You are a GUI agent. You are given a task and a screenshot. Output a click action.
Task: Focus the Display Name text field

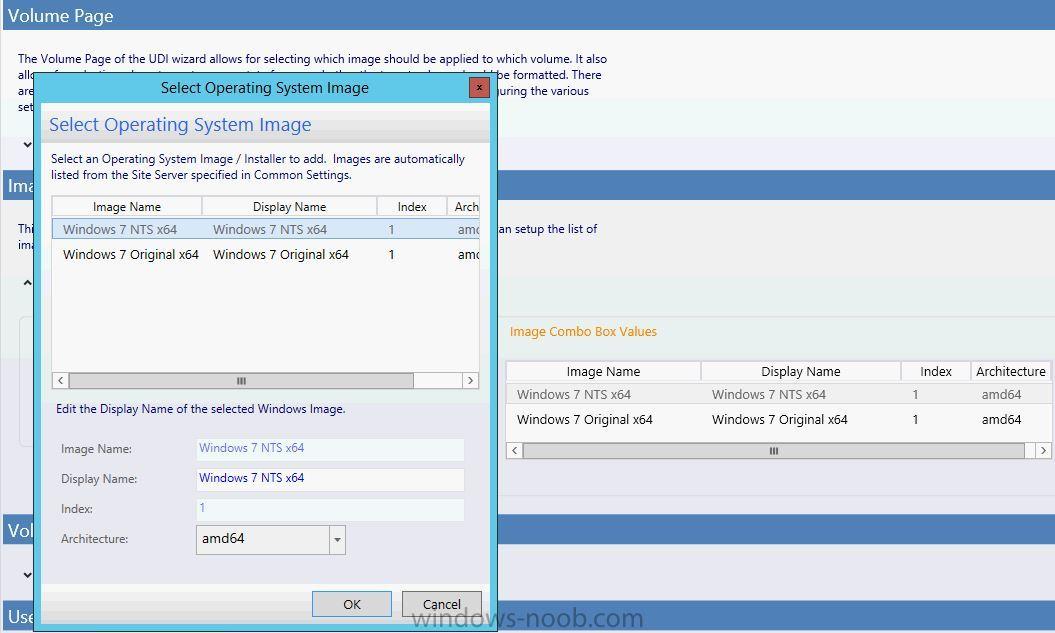point(330,479)
